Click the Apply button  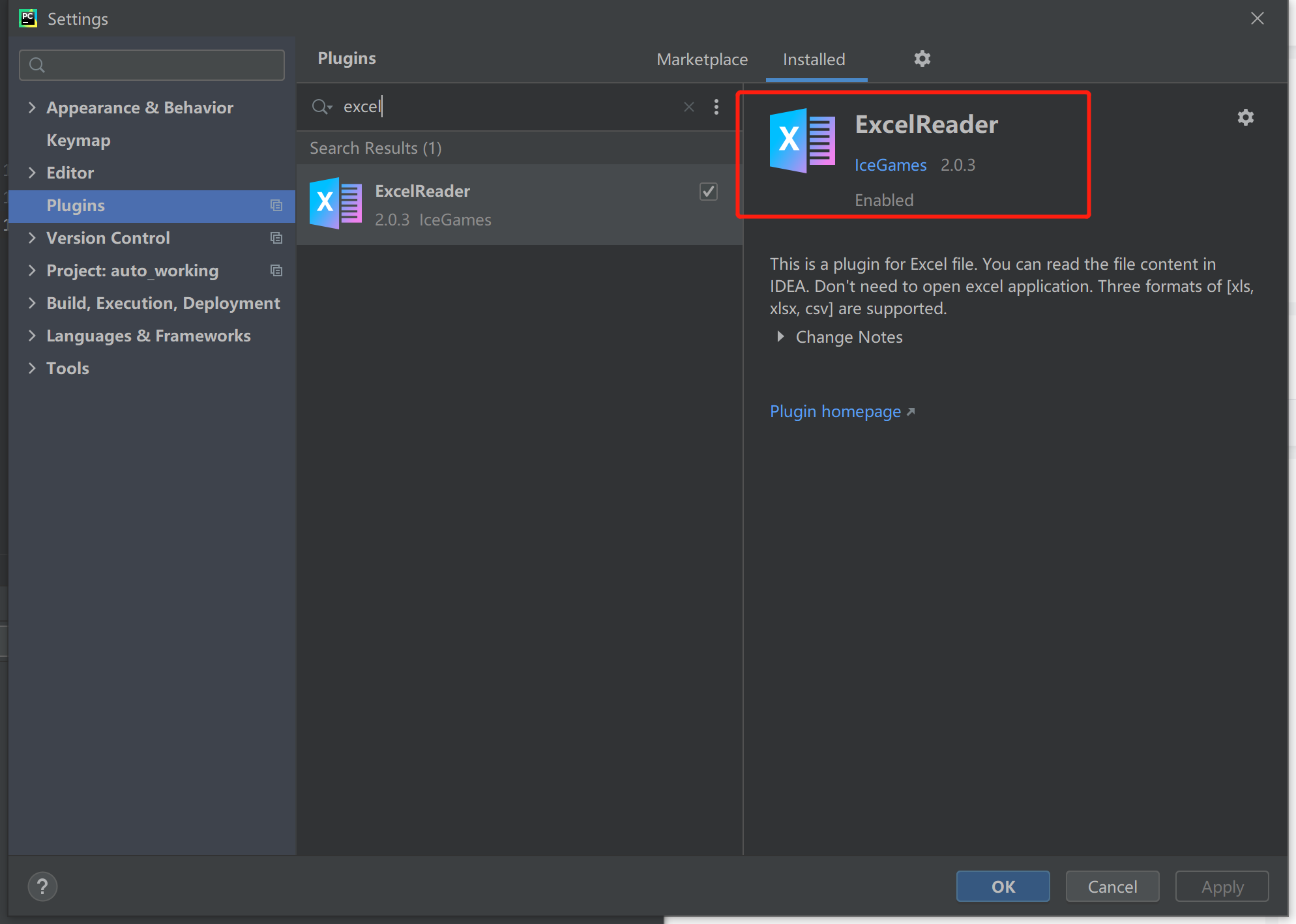click(x=1222, y=886)
